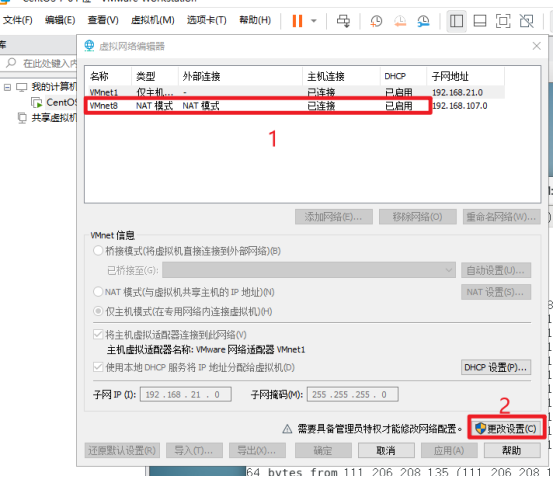The width and height of the screenshot is (554, 477).
Task: Open the 虚拟机(M) menu
Action: click(x=152, y=20)
